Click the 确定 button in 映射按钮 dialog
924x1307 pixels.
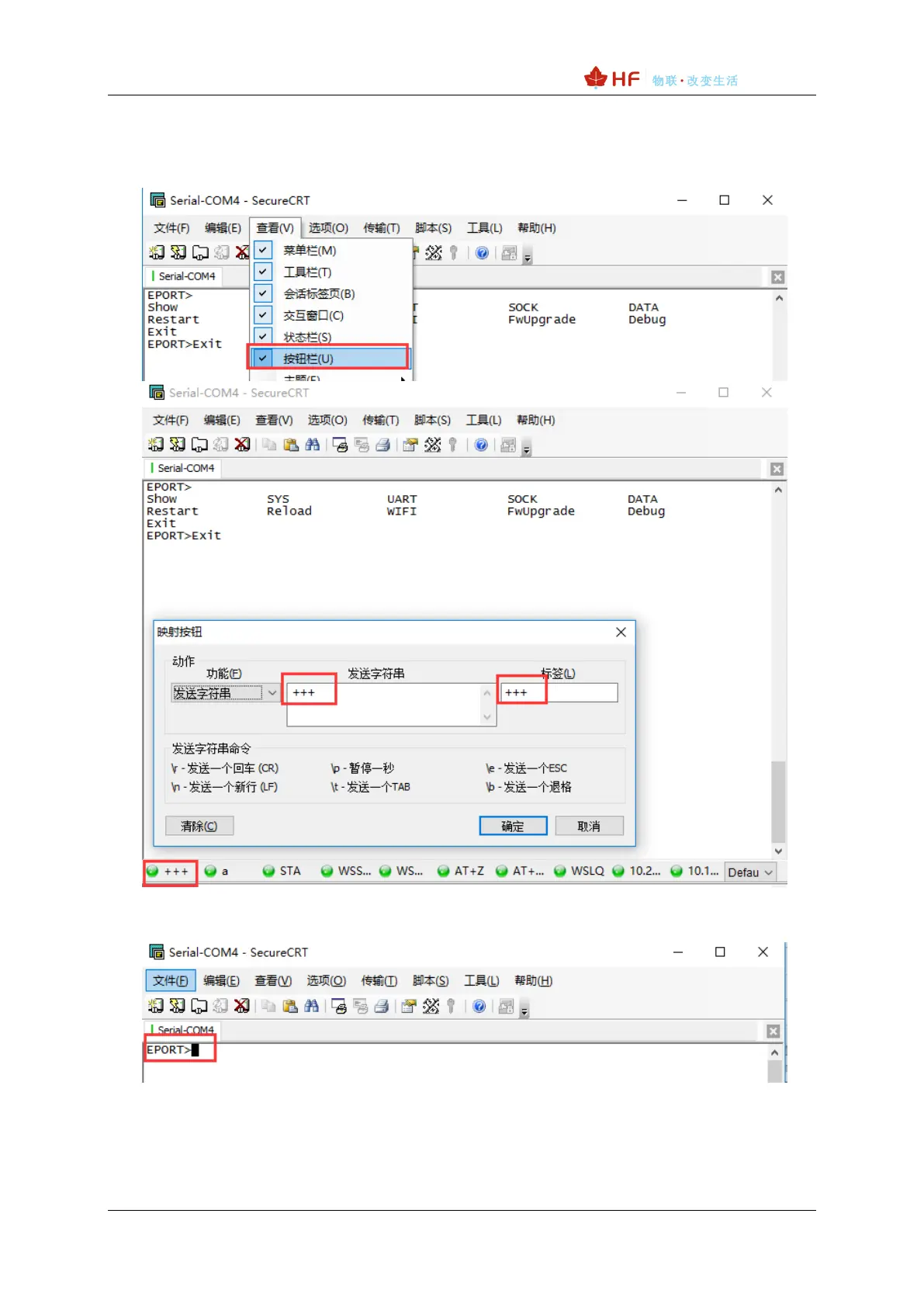[513, 826]
